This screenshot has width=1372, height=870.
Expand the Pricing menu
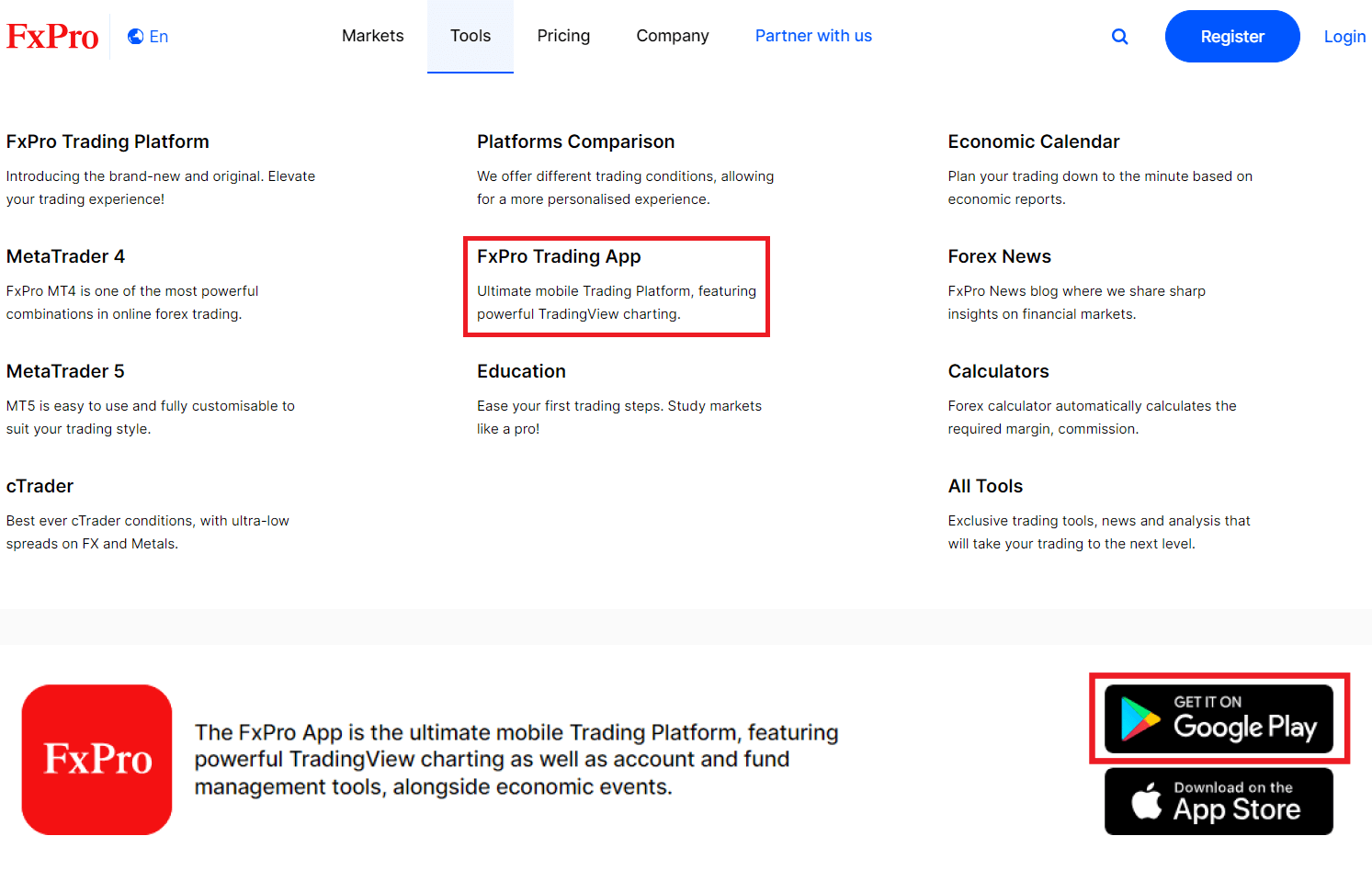(563, 36)
